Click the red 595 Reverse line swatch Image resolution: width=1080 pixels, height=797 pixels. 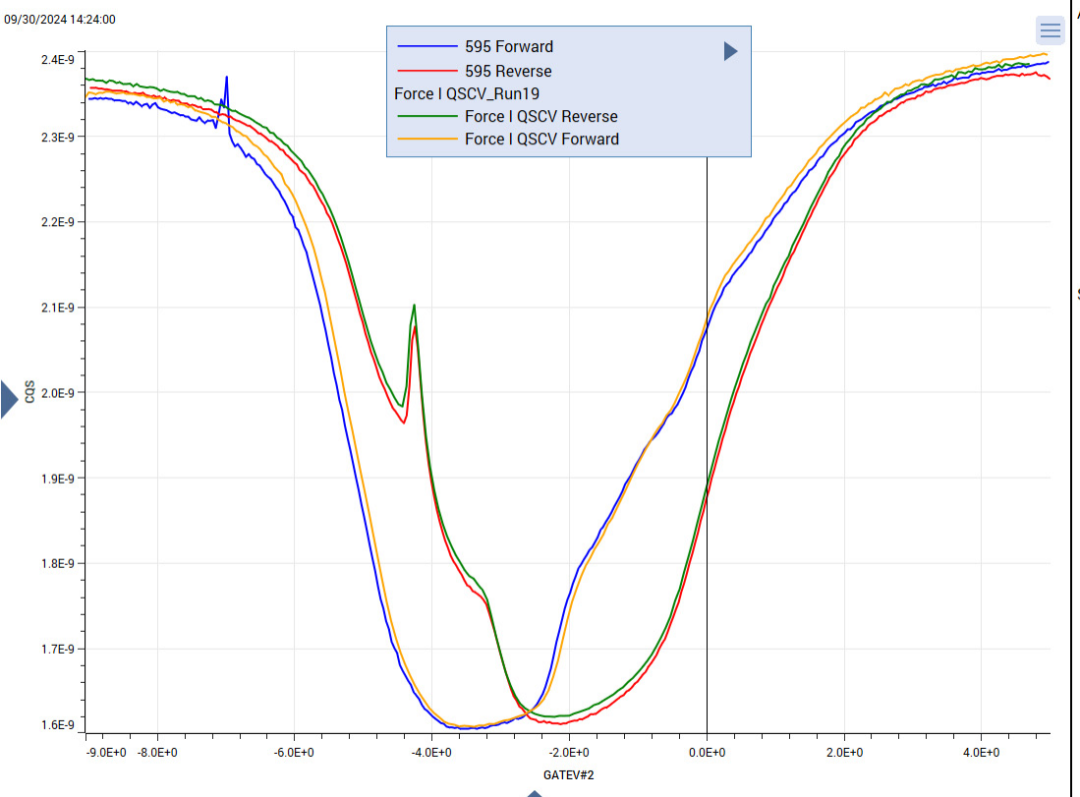[427, 71]
